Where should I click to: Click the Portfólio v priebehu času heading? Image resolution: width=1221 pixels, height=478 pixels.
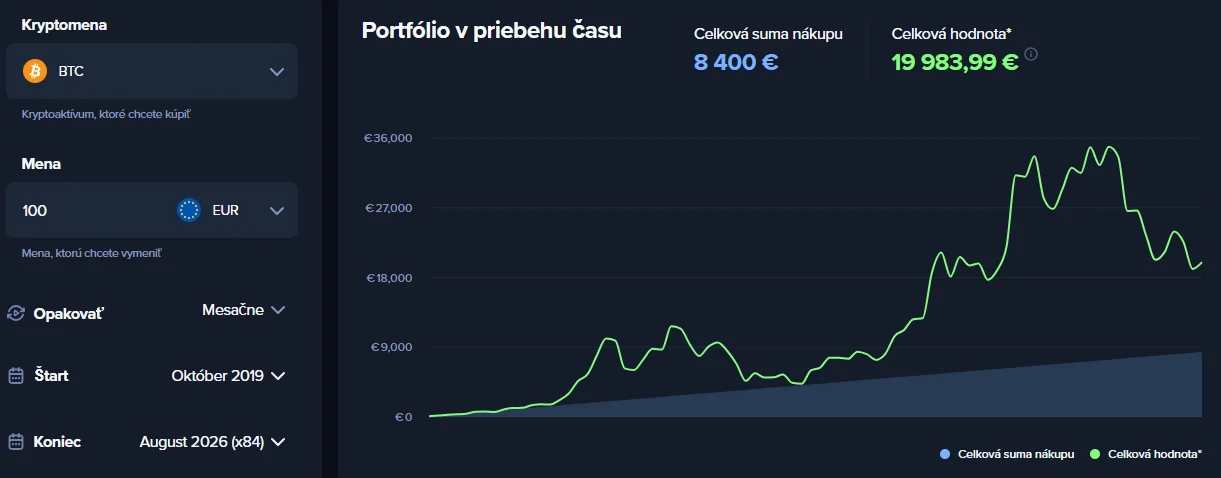click(491, 31)
